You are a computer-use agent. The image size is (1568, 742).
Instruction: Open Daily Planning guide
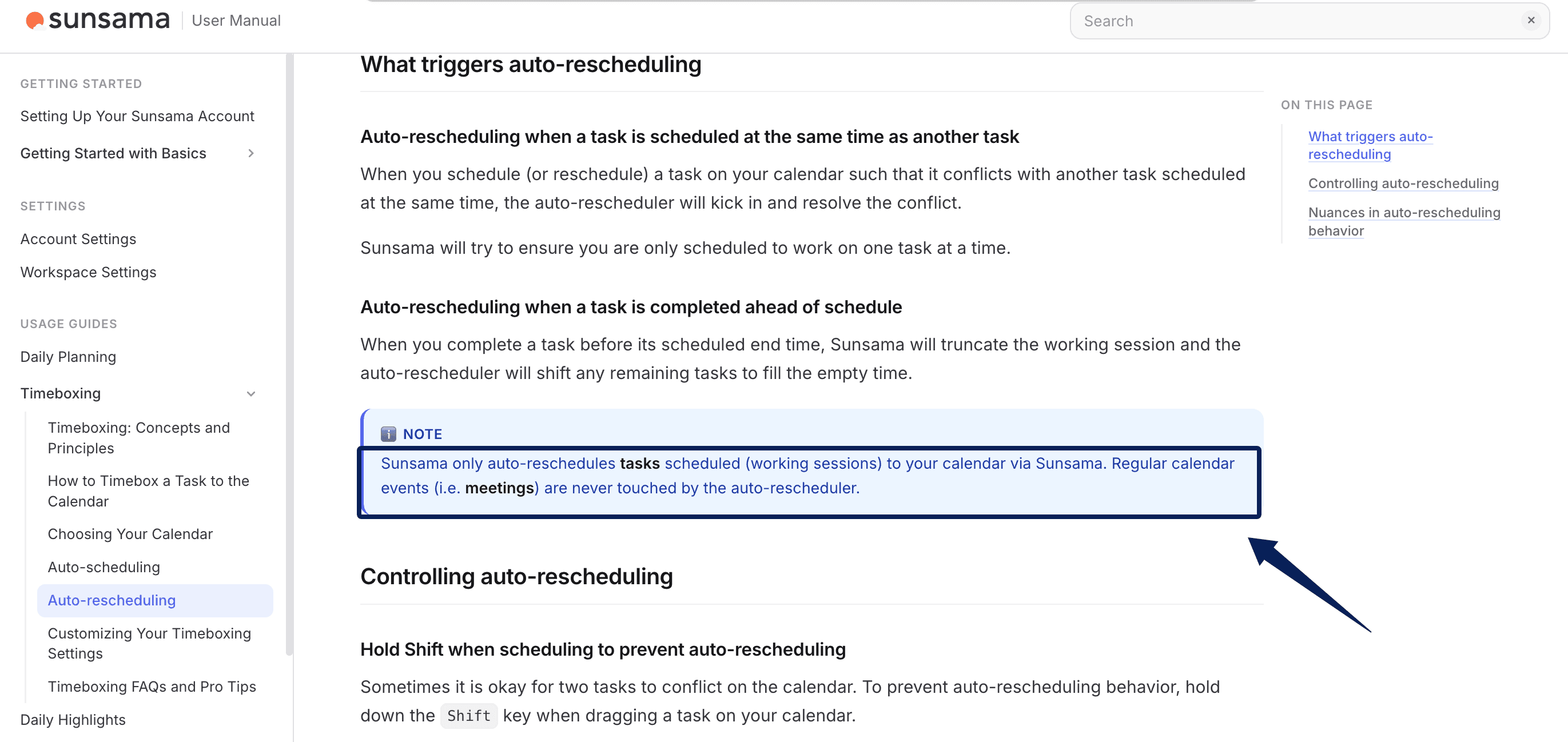coord(68,357)
